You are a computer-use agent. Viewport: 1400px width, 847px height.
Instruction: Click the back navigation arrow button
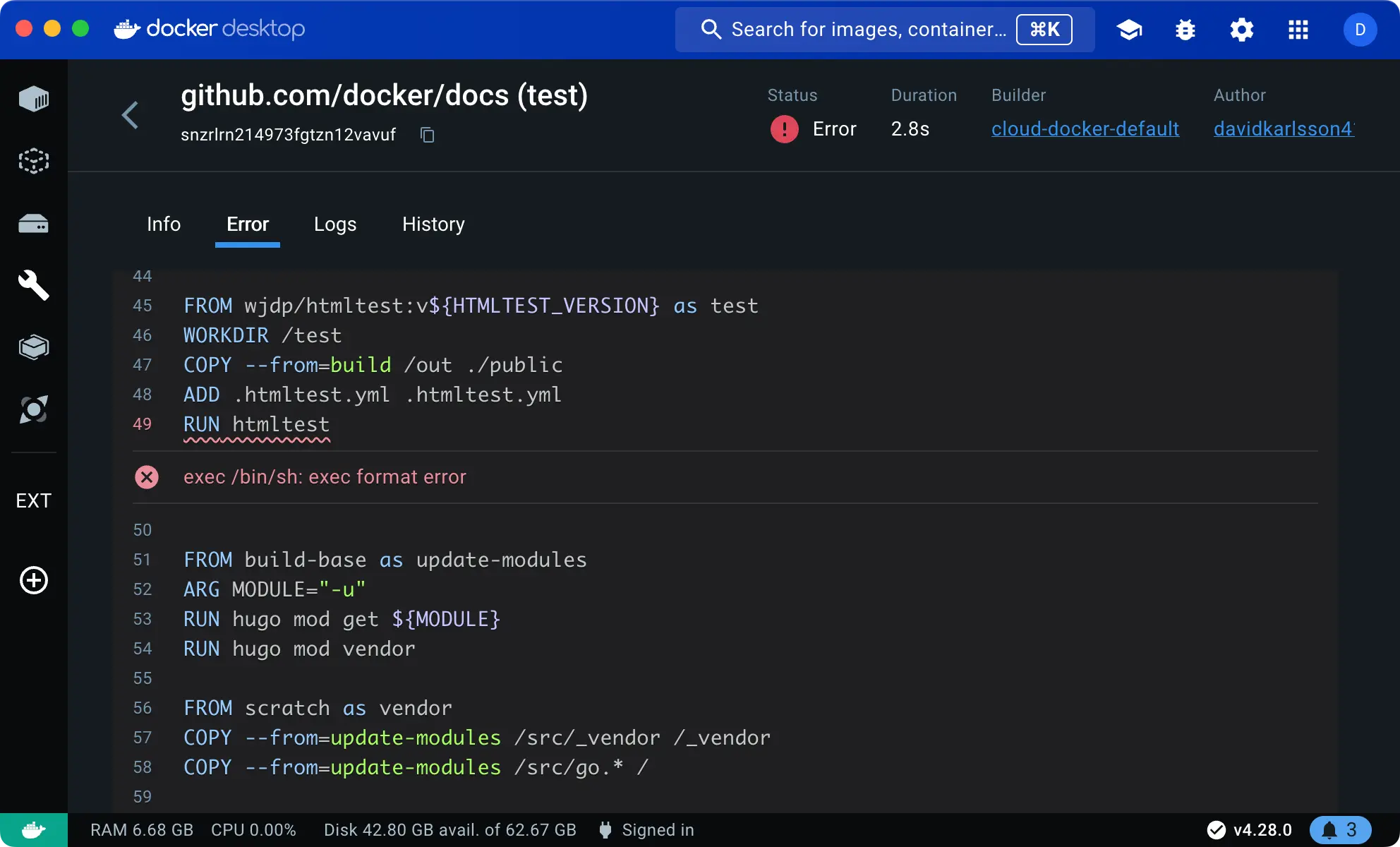coord(130,114)
